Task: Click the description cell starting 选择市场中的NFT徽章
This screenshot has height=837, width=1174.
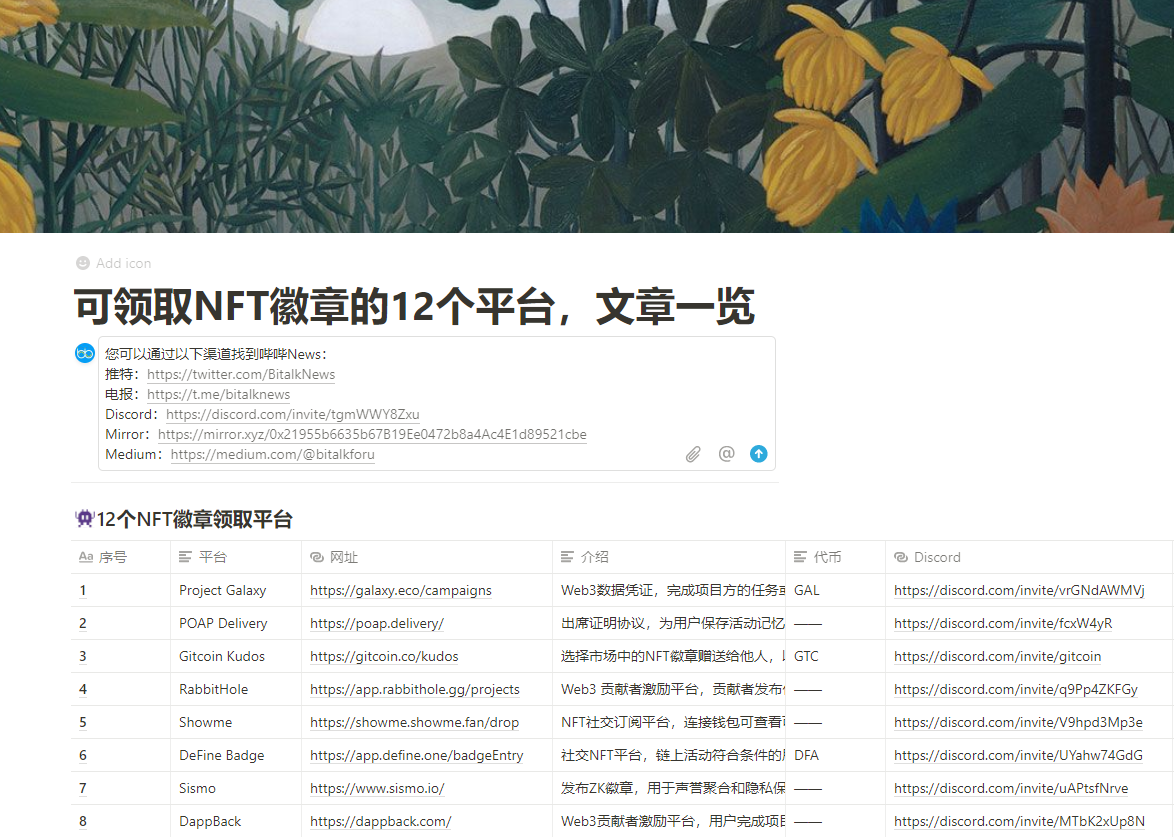Action: 669,656
